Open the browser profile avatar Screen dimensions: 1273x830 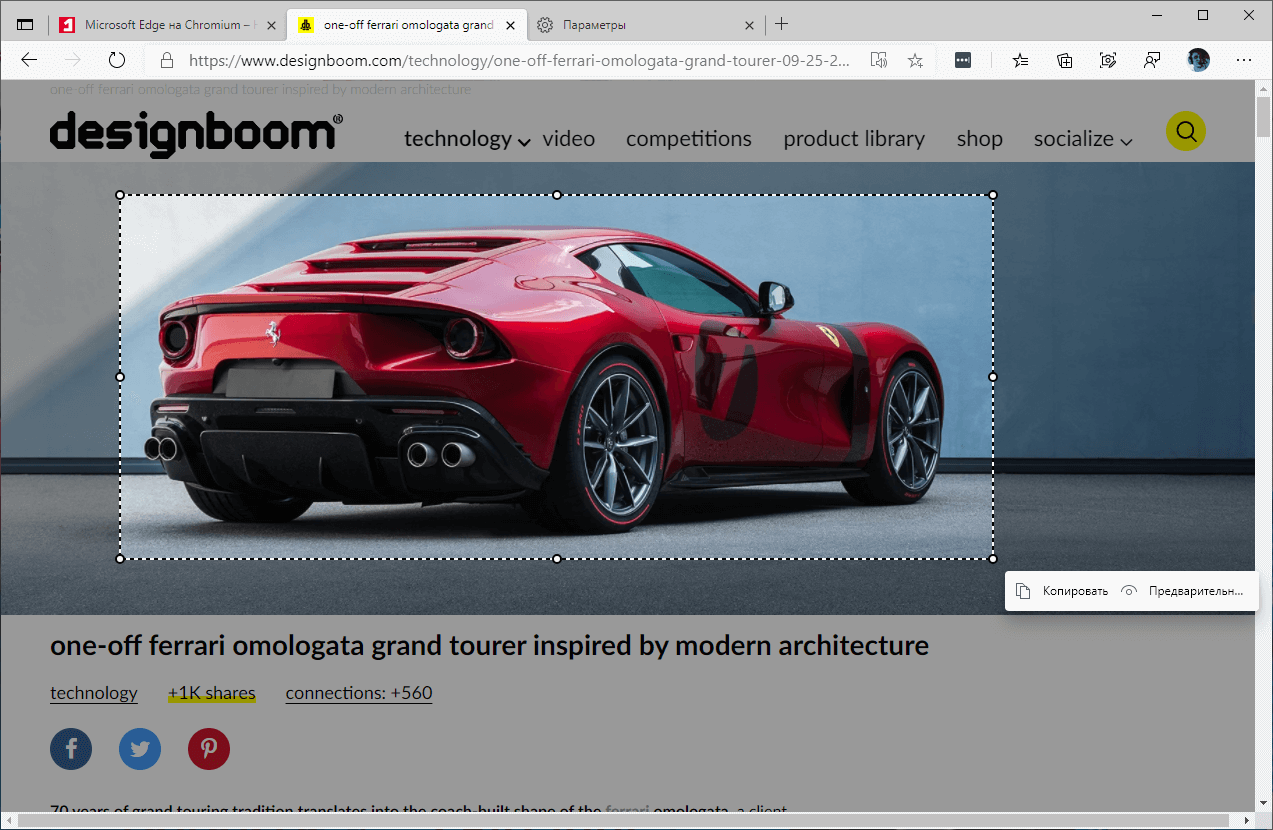(x=1198, y=60)
